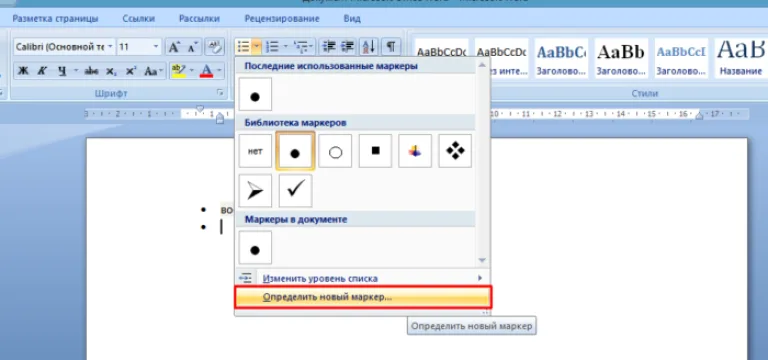The width and height of the screenshot is (768, 360).
Task: Open the Ссылки tab
Action: tap(139, 19)
